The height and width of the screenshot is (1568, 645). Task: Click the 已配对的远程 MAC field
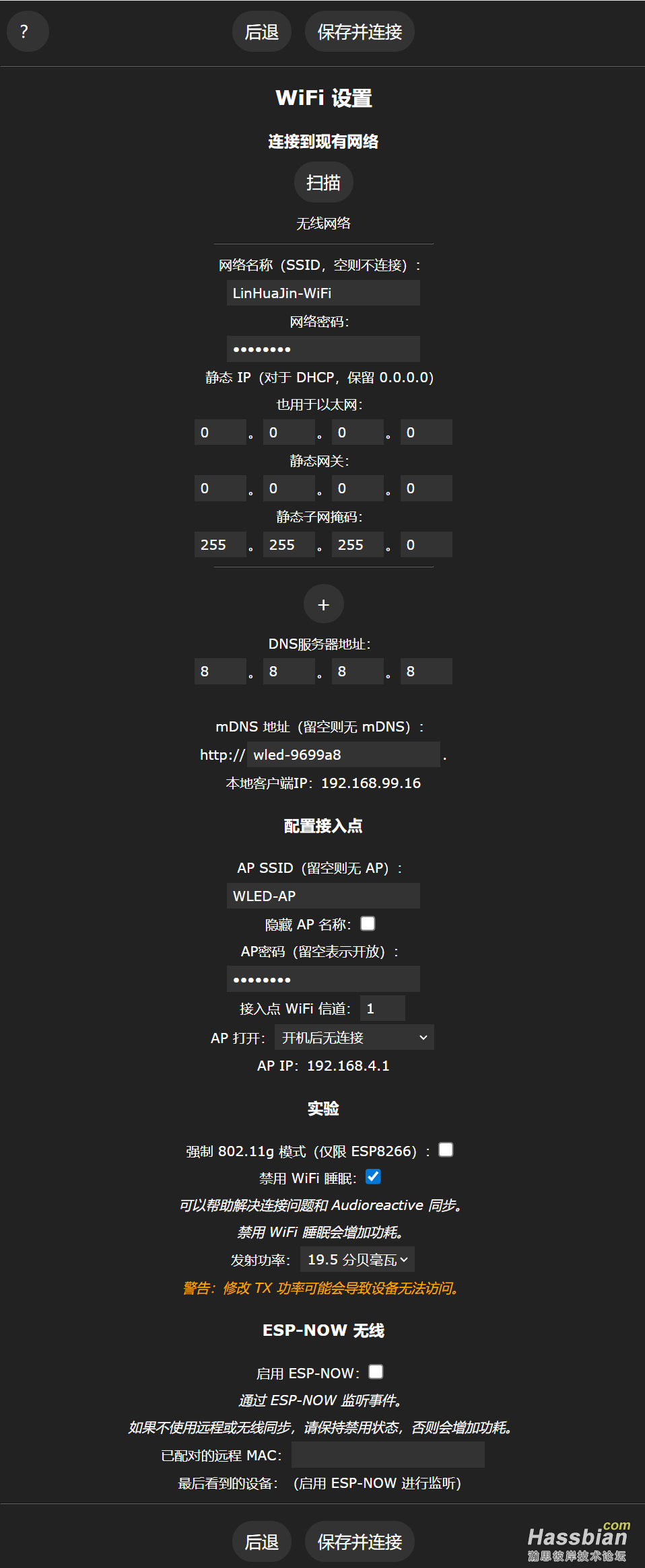(388, 1455)
